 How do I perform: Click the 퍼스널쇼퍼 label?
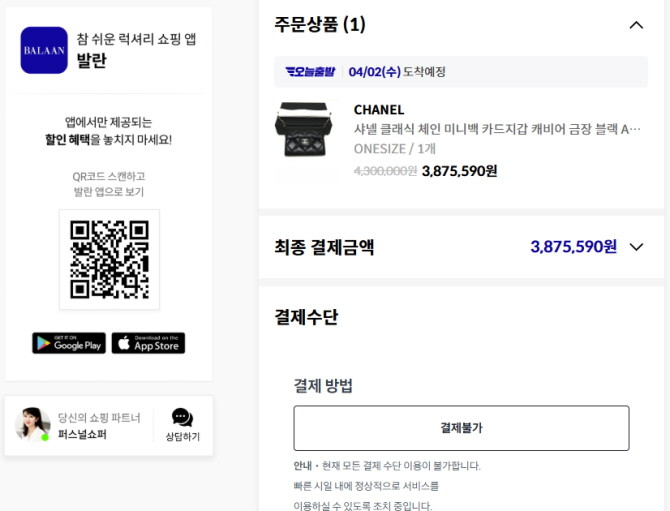pos(82,435)
